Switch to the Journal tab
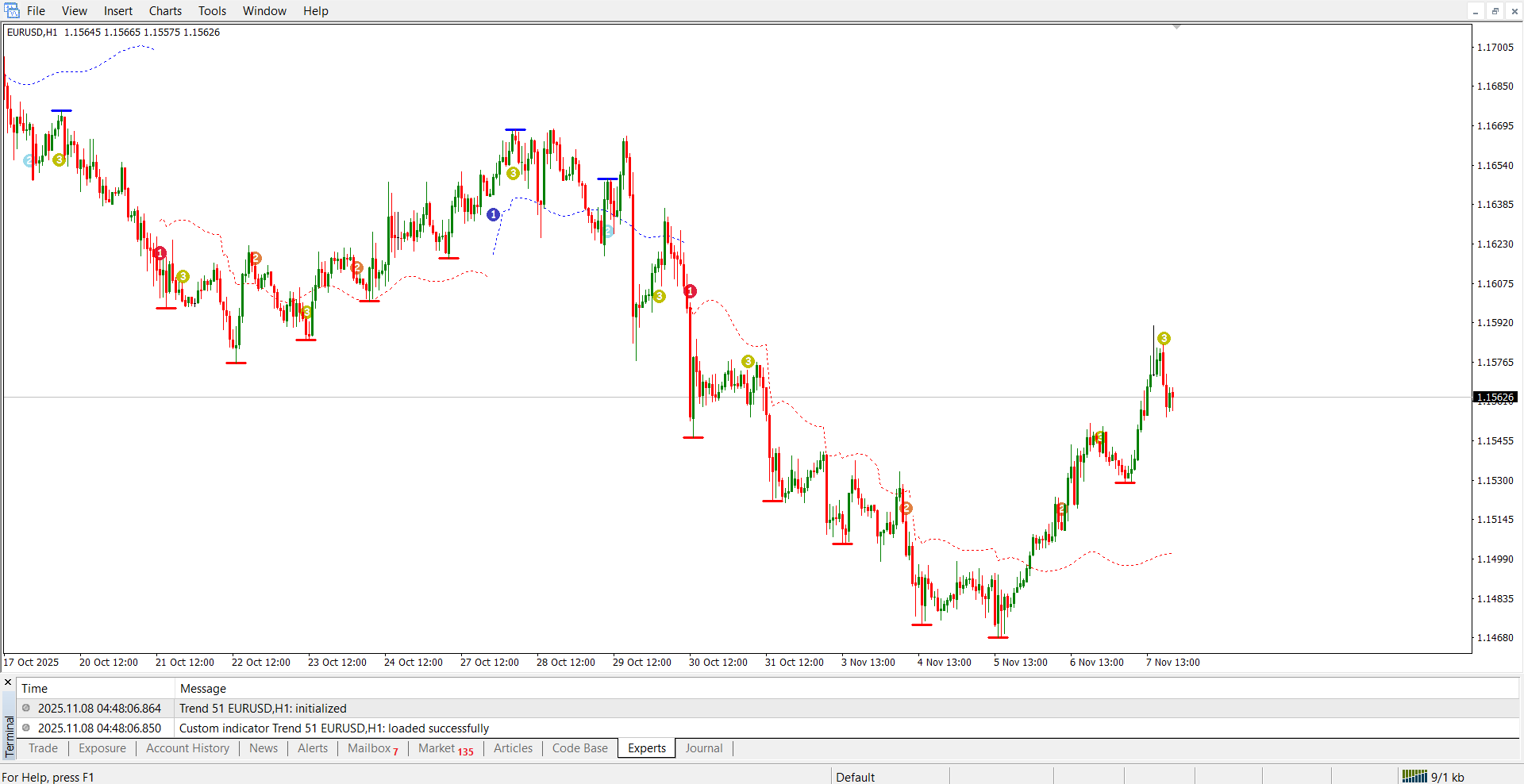This screenshot has height=784, width=1524. pyautogui.click(x=703, y=748)
